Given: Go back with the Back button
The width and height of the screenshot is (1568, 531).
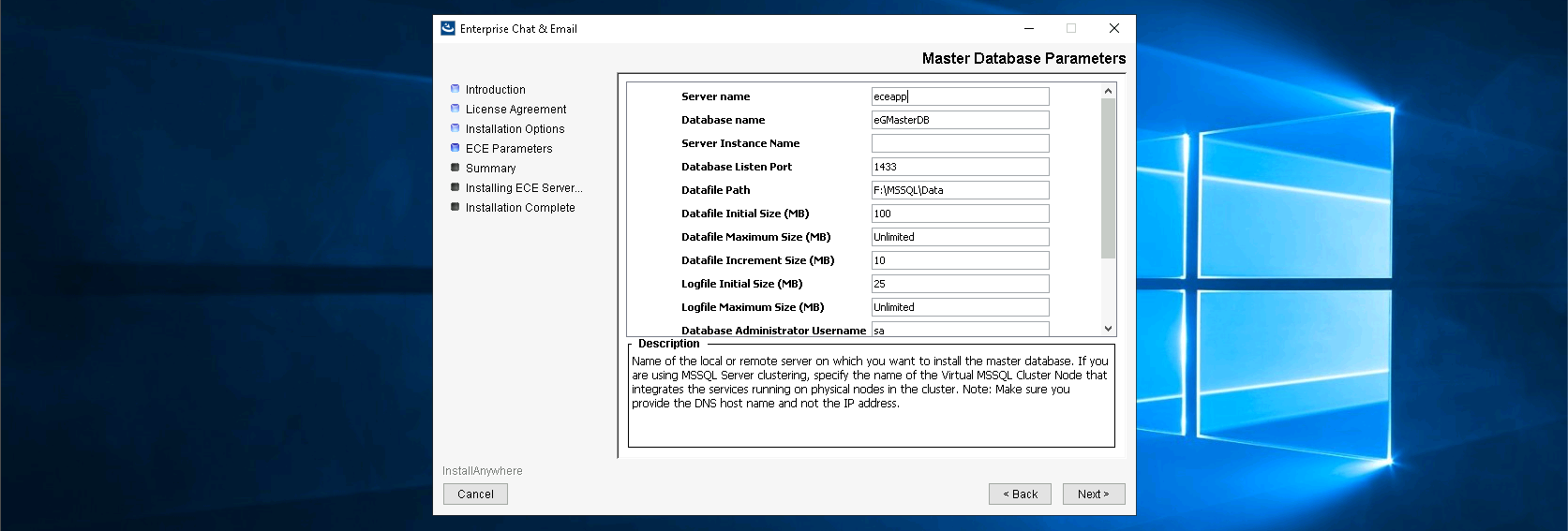Looking at the screenshot, I should tap(1020, 494).
